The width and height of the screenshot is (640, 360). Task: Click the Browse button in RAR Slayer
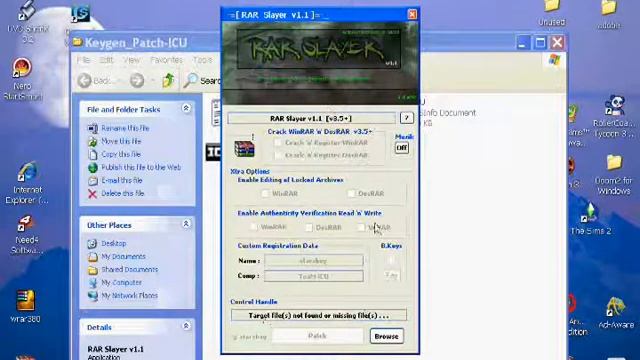[x=387, y=336]
